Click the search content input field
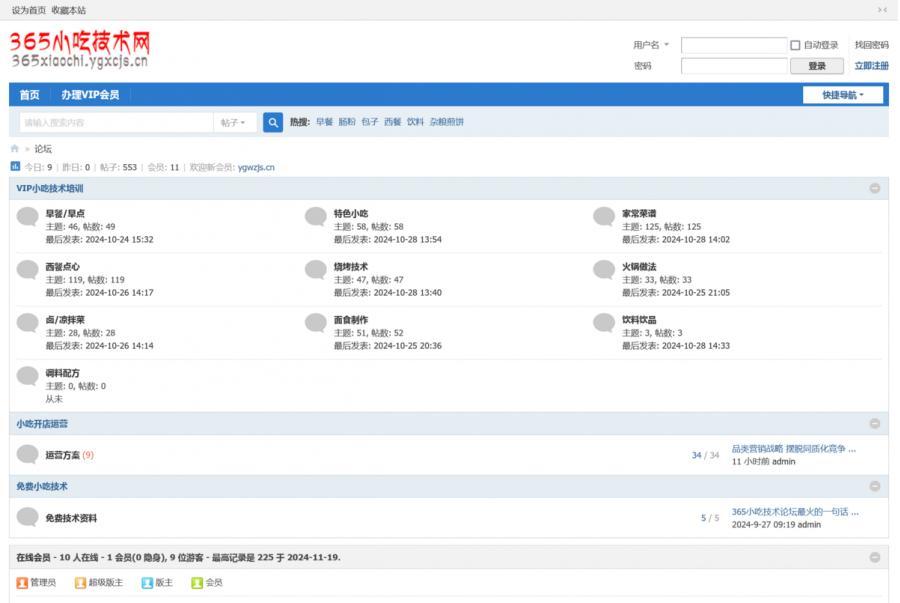 (115, 122)
